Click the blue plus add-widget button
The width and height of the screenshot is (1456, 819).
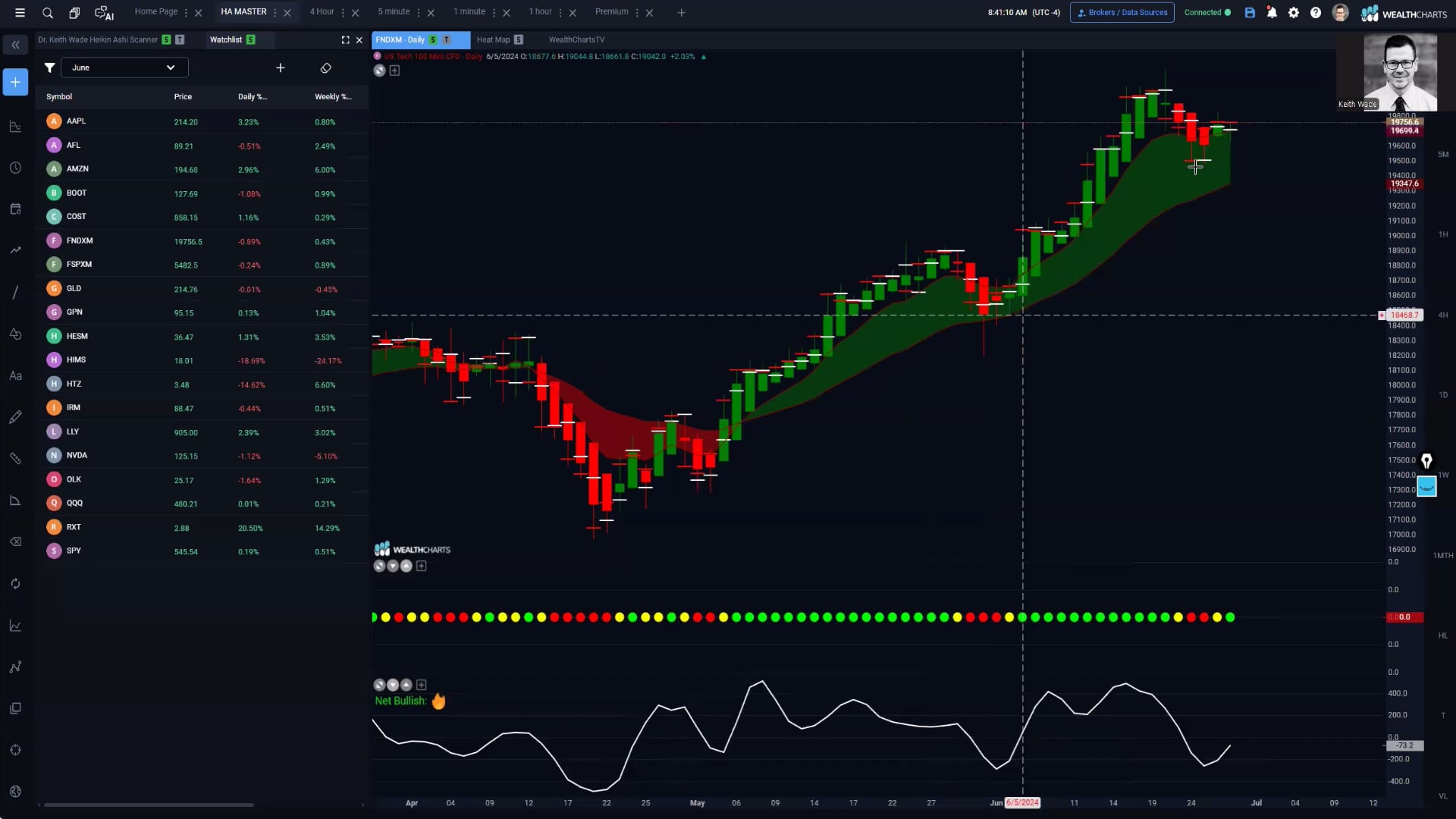[15, 82]
